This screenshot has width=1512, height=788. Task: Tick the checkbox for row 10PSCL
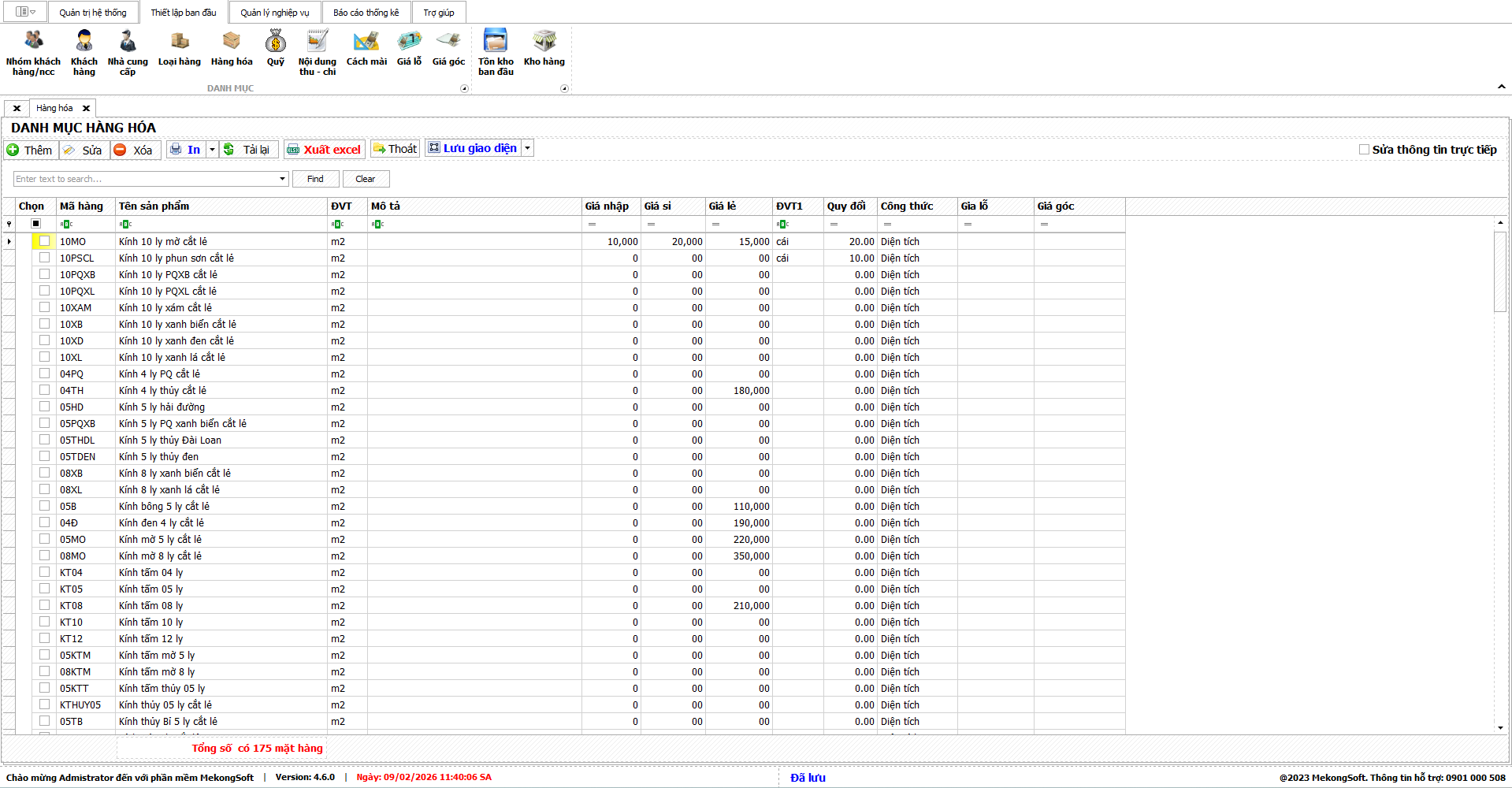click(x=45, y=258)
